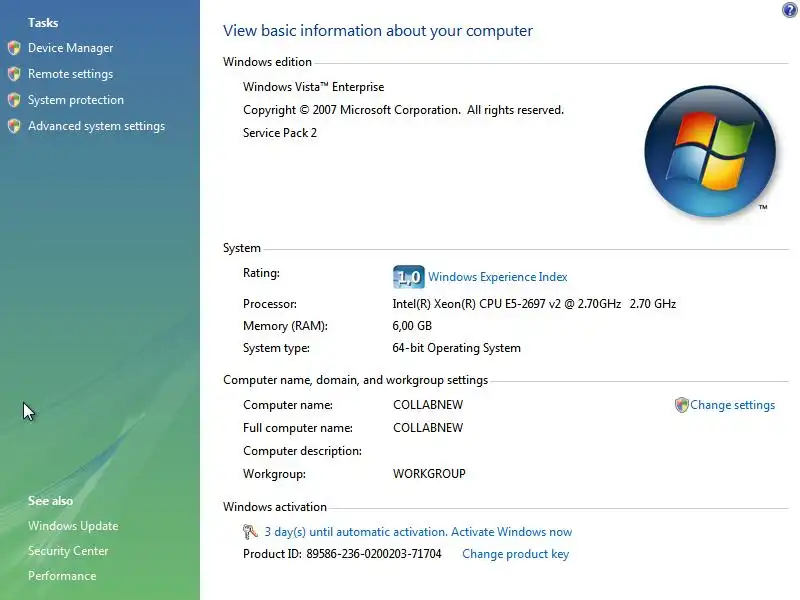This screenshot has width=800, height=600.
Task: Click Change settings for computer name
Action: [732, 405]
